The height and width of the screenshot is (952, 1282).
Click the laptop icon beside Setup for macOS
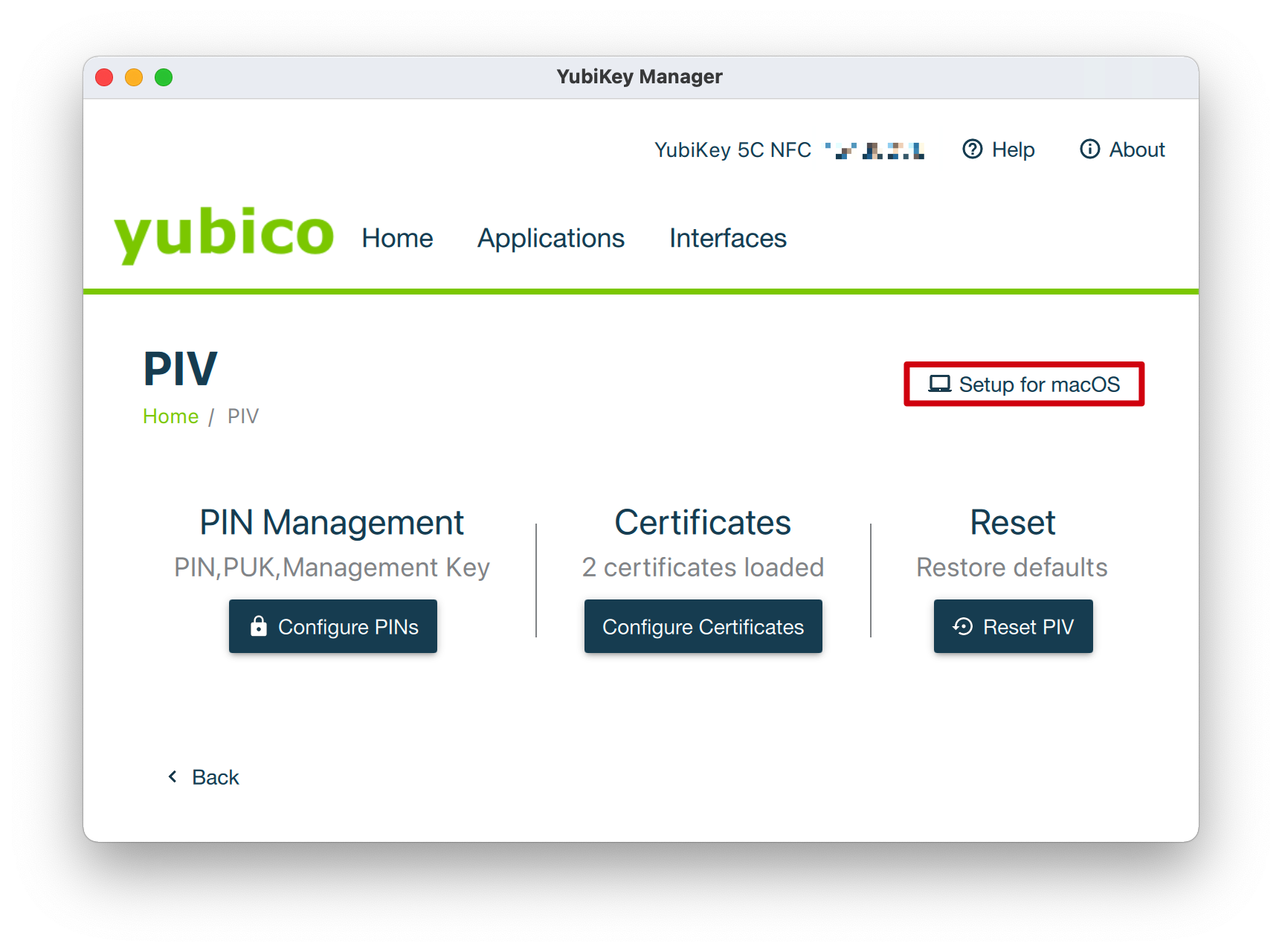[x=939, y=384]
